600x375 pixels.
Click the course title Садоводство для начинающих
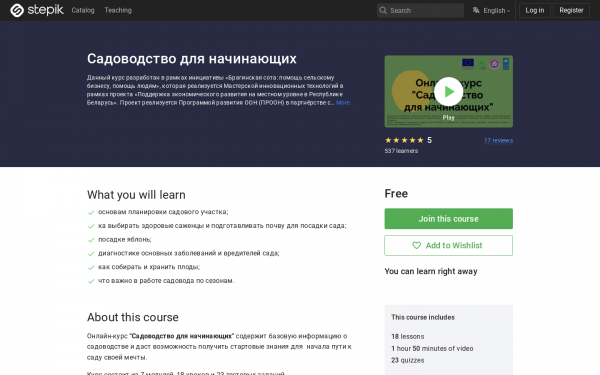pos(192,59)
